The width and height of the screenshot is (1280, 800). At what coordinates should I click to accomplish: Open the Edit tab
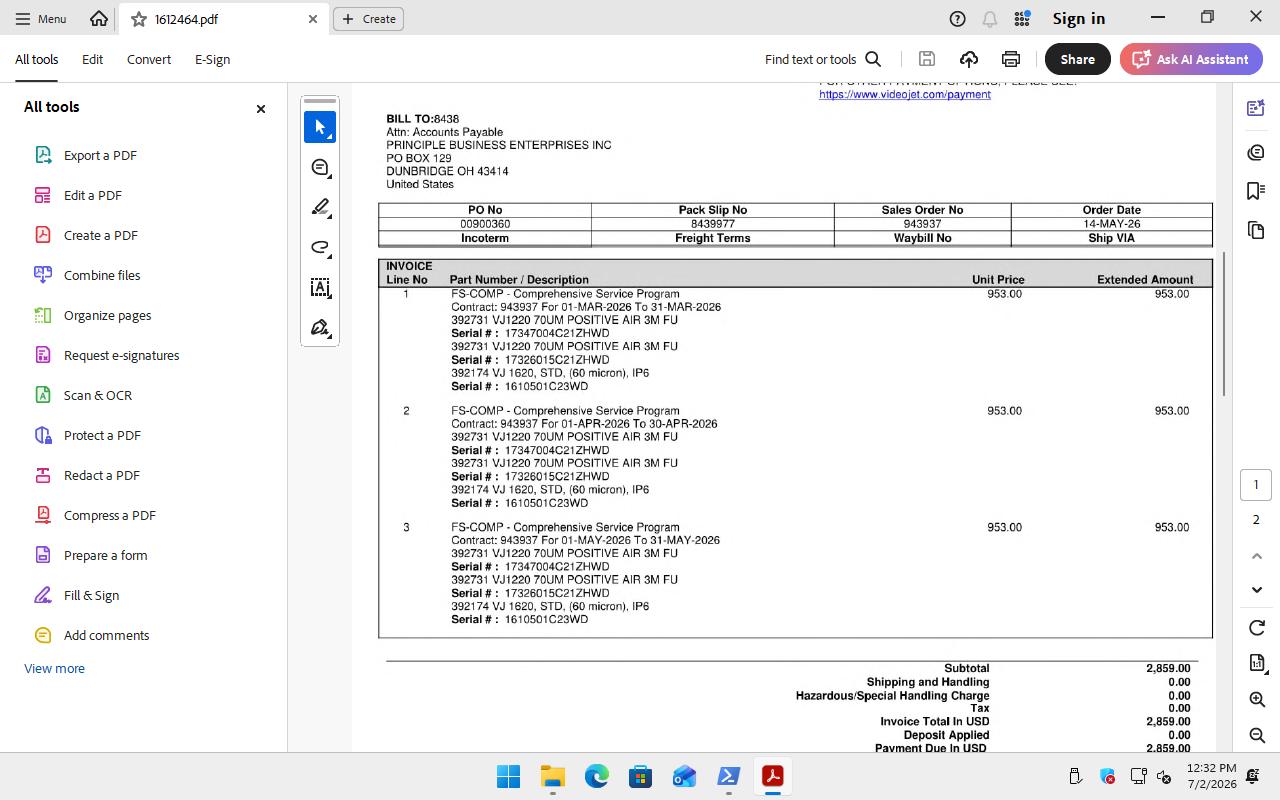pyautogui.click(x=92, y=59)
